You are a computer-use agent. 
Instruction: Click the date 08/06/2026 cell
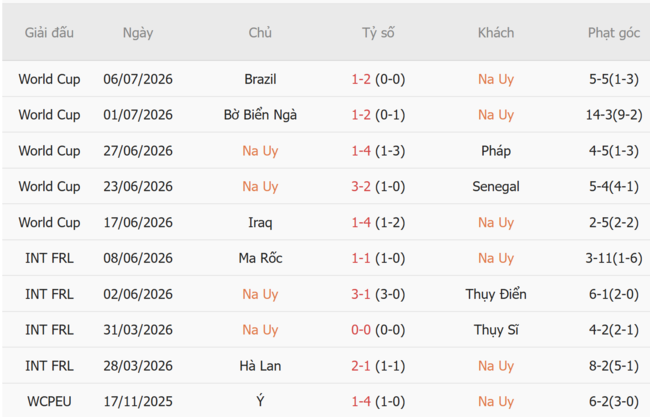click(138, 258)
